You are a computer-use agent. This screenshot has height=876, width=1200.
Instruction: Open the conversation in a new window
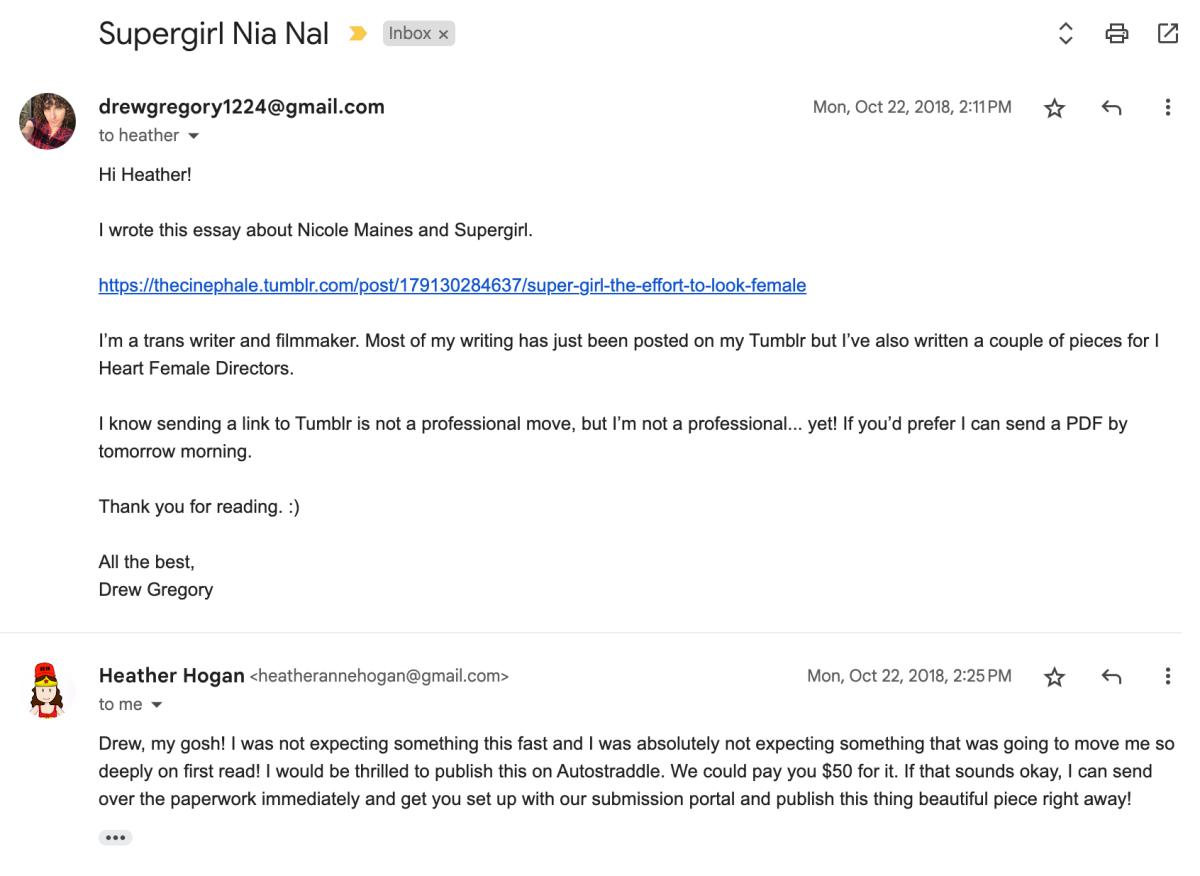click(1167, 33)
